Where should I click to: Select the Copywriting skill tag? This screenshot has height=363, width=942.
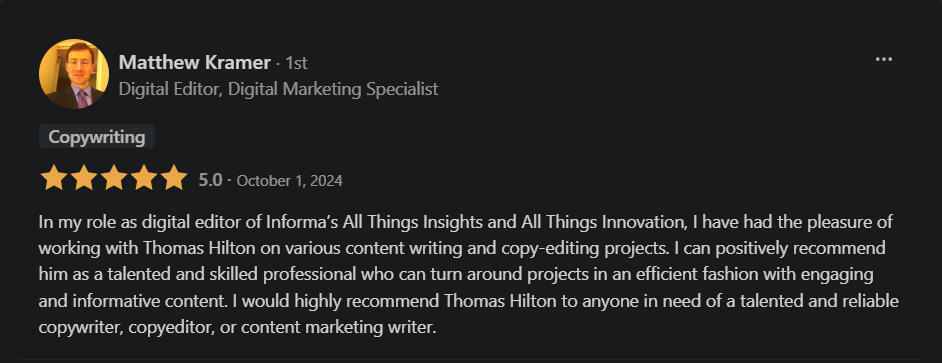pyautogui.click(x=97, y=137)
